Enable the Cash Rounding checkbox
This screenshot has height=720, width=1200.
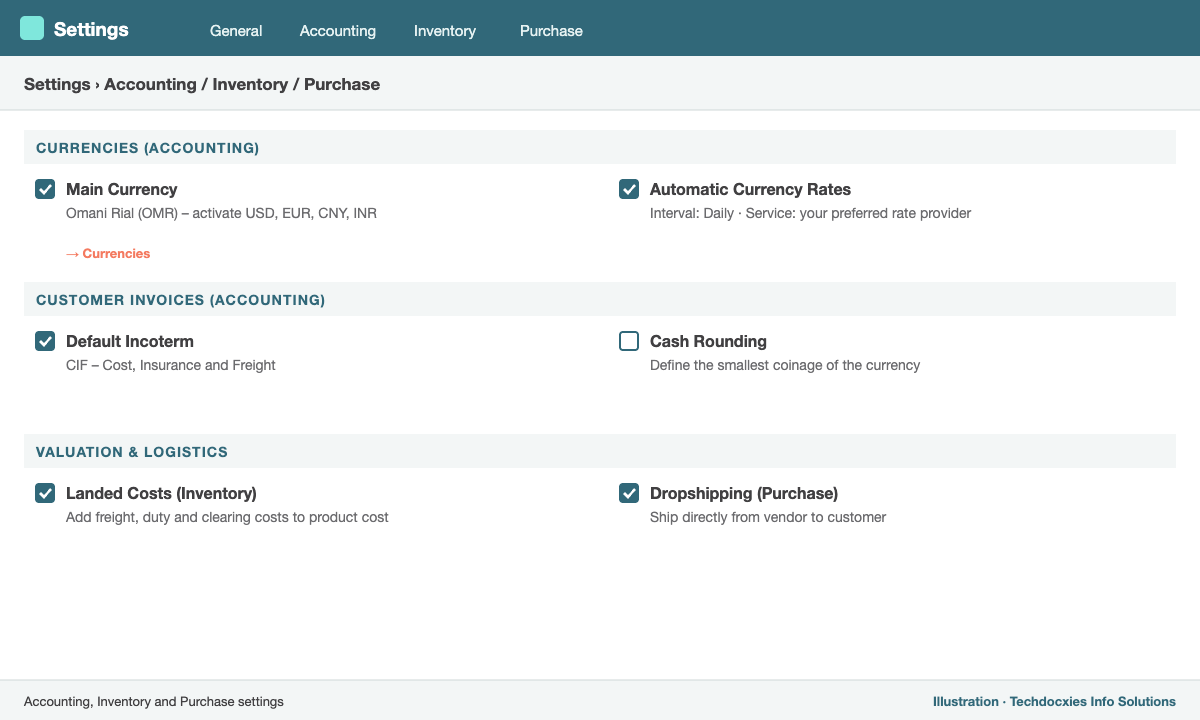pos(629,341)
